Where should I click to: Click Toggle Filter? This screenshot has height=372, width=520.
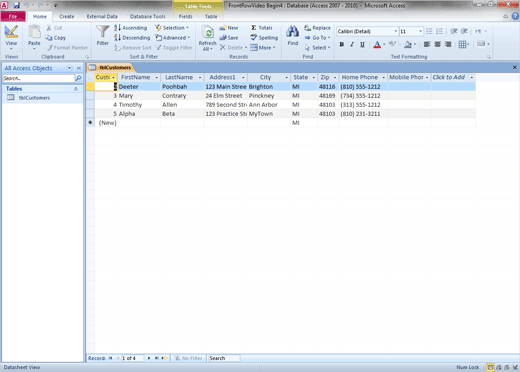pyautogui.click(x=174, y=48)
